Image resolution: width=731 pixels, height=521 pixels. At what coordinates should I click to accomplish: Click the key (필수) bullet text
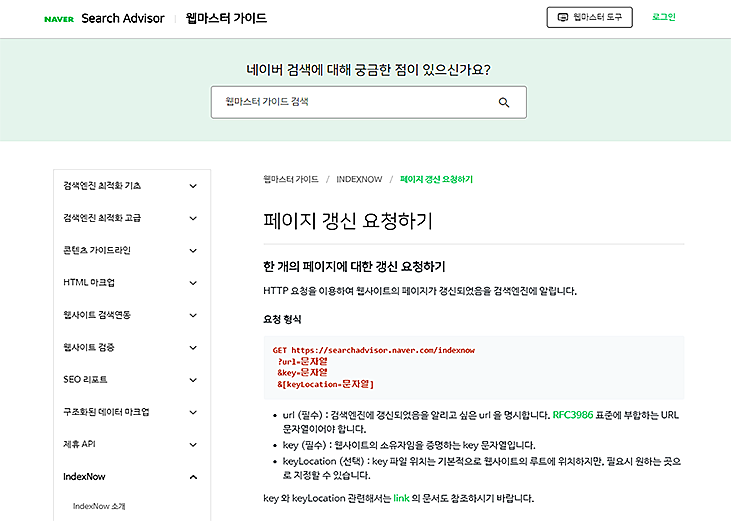[x=409, y=445]
